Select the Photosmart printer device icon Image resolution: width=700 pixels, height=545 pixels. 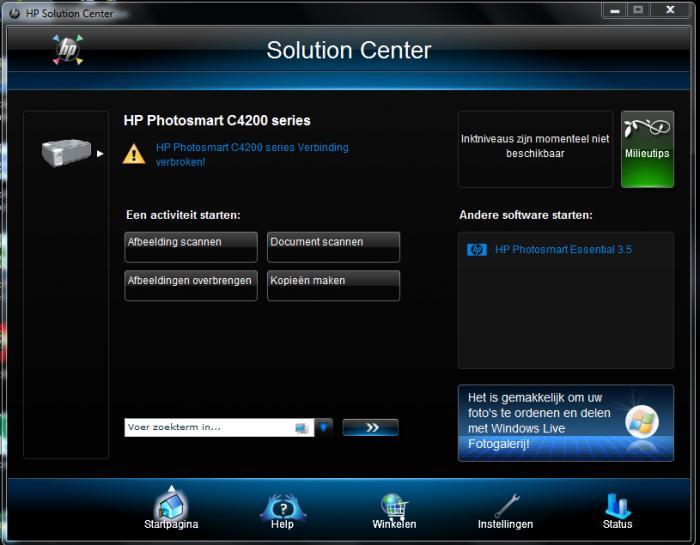pyautogui.click(x=66, y=153)
